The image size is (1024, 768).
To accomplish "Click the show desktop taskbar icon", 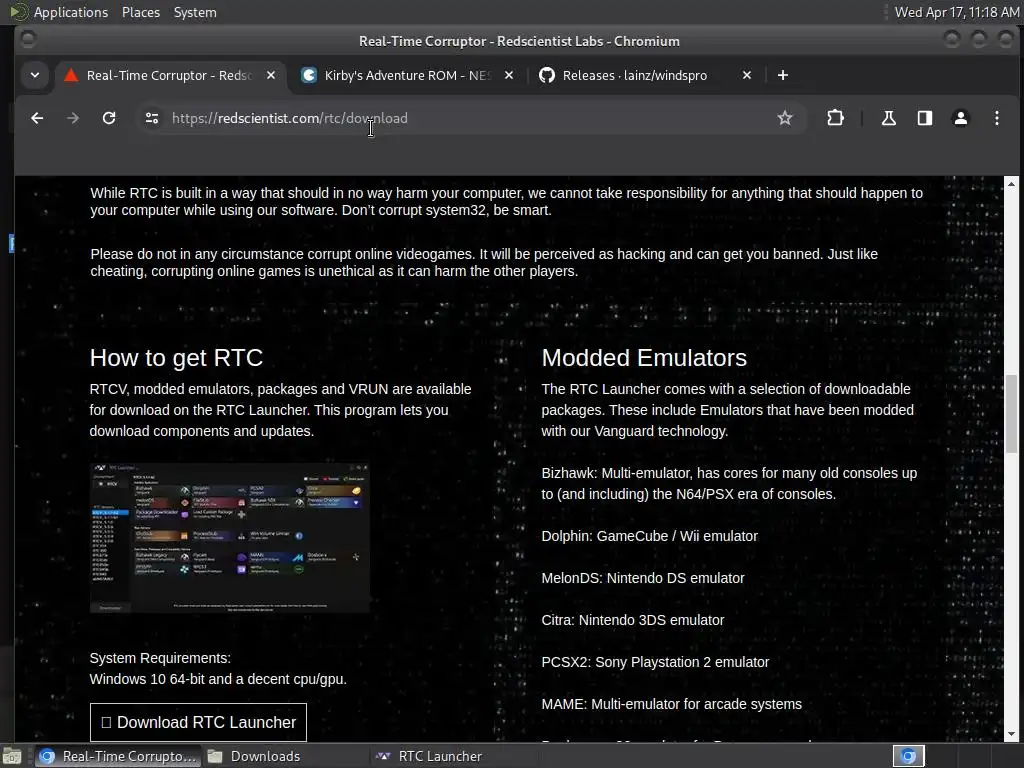I will [x=12, y=756].
